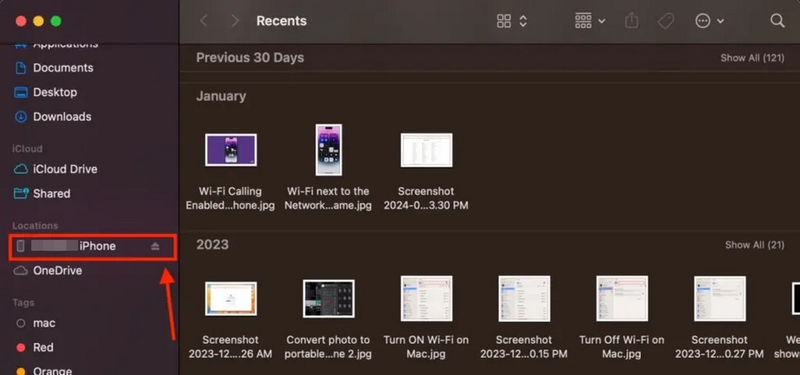Click the Finder search magnifier icon

777,21
